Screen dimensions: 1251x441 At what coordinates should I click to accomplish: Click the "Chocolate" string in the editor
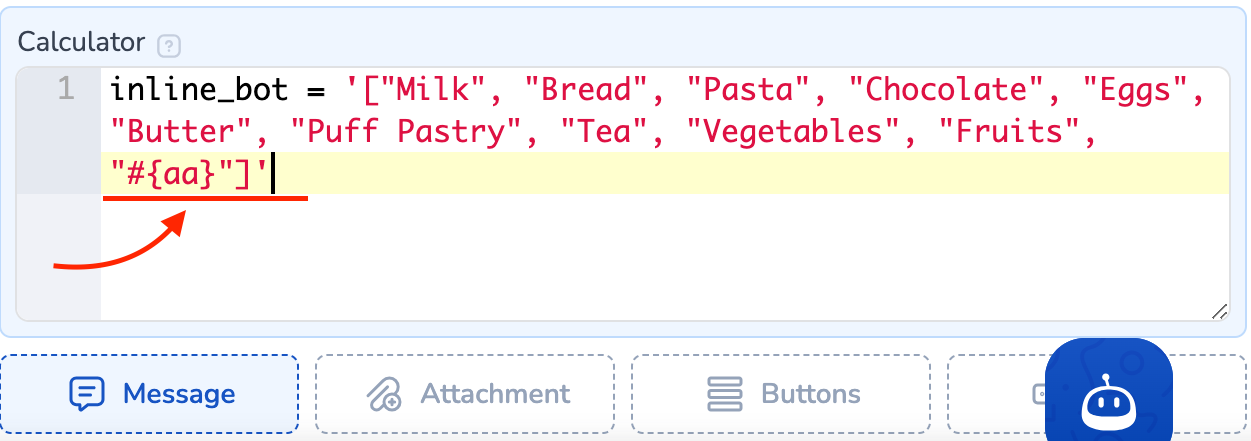point(944,91)
